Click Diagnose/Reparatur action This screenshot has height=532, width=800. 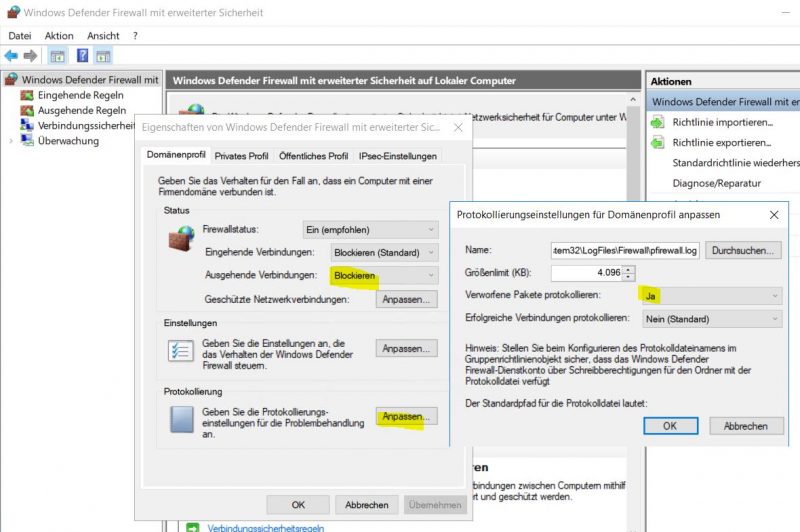point(716,183)
